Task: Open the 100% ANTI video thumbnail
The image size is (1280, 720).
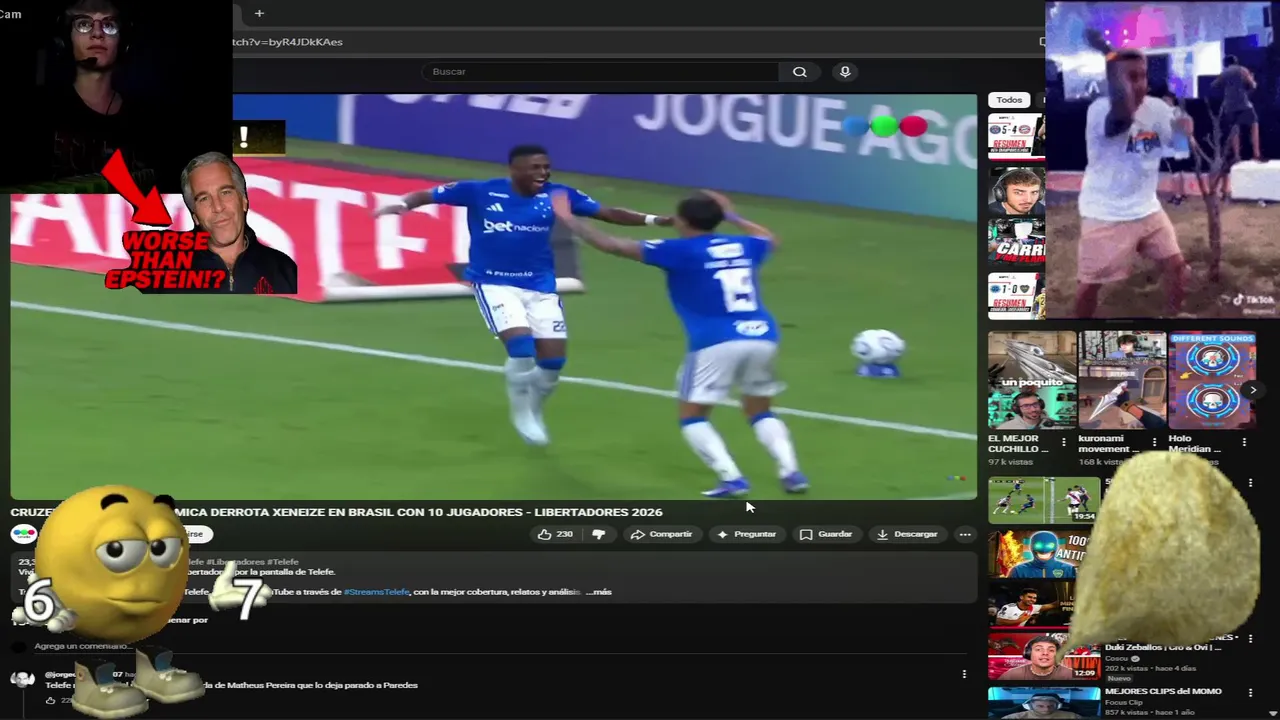Action: (x=1032, y=553)
